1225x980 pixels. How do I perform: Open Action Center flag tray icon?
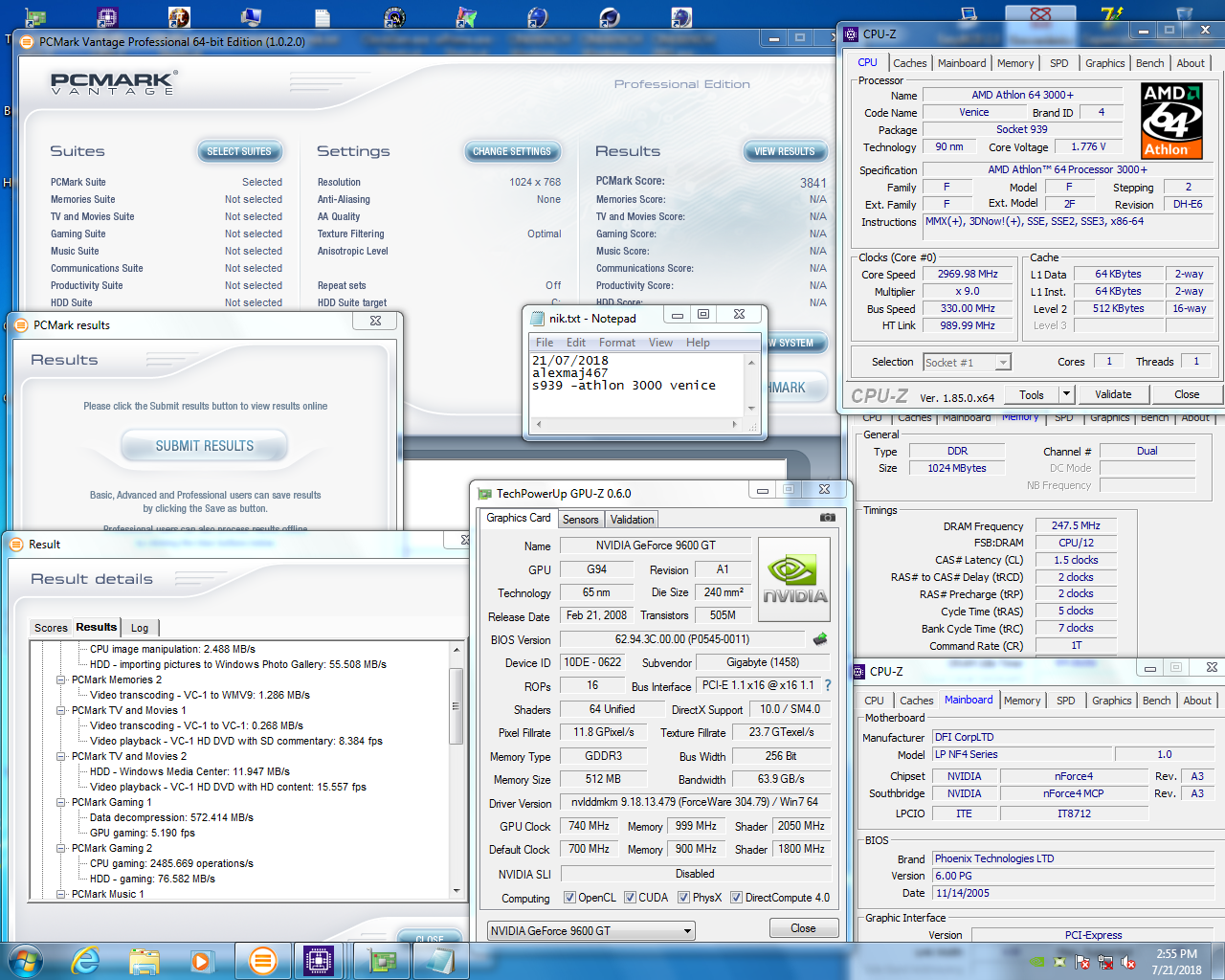[x=1082, y=962]
